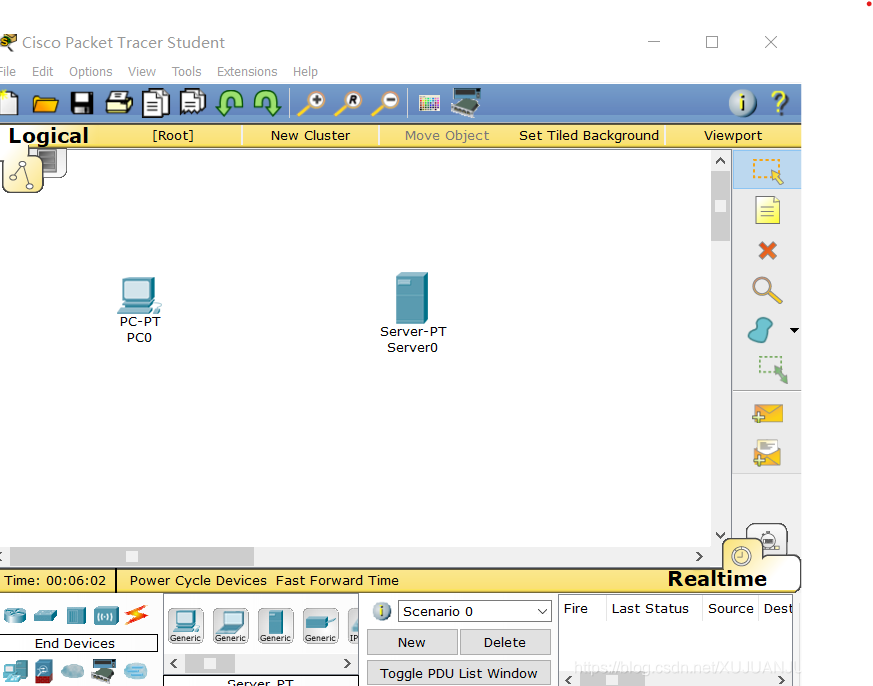Open the Scenario 0 dropdown

point(474,611)
